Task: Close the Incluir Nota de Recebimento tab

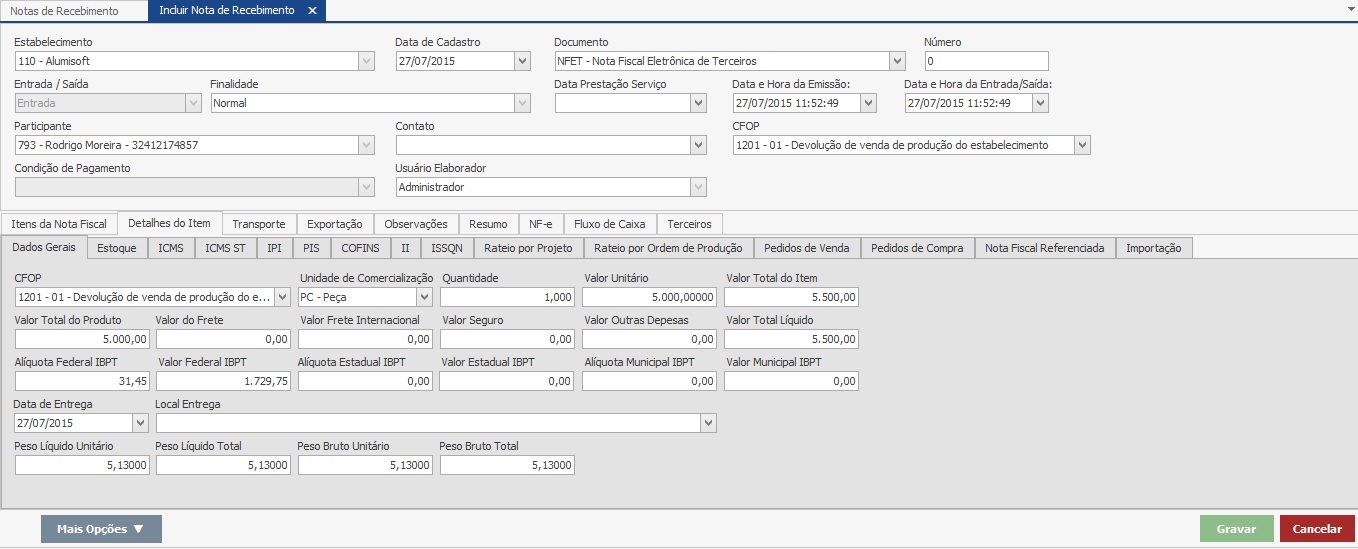Action: 312,11
